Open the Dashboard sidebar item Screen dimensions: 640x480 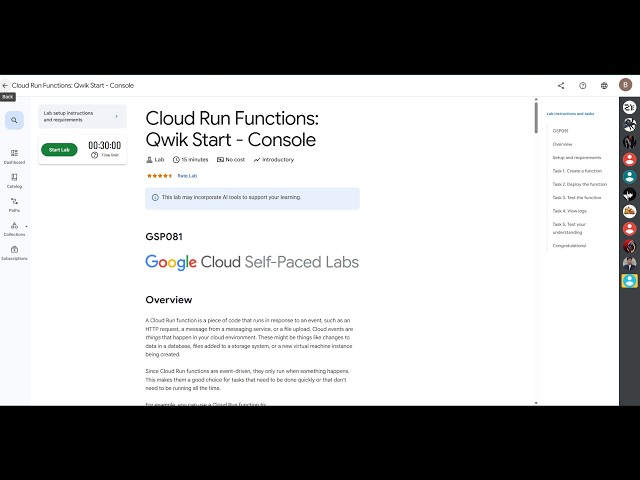(14, 157)
